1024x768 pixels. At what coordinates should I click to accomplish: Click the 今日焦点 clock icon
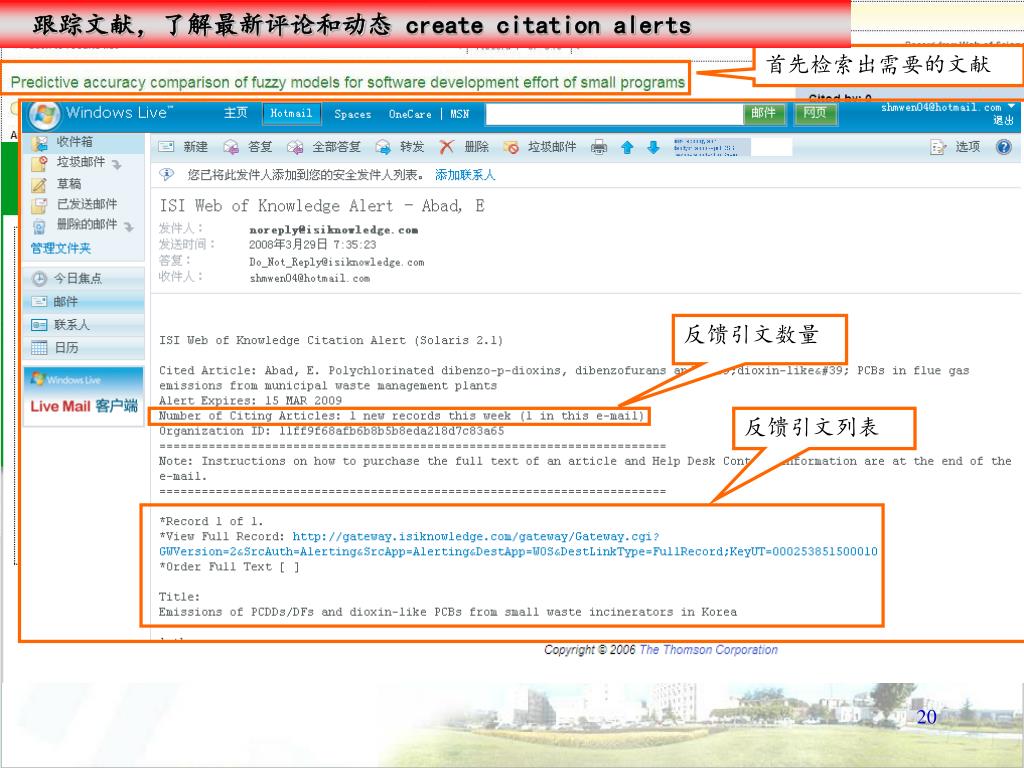click(40, 279)
